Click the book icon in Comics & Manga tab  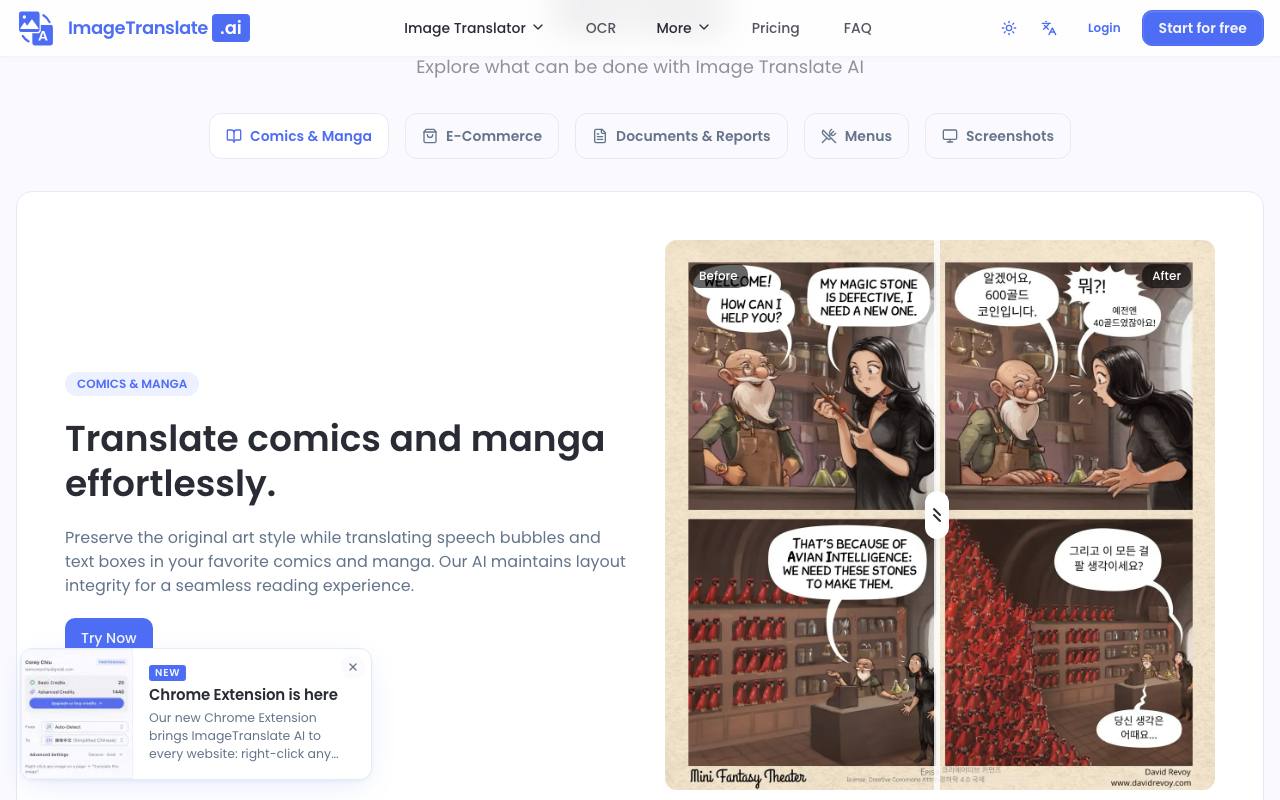[234, 136]
